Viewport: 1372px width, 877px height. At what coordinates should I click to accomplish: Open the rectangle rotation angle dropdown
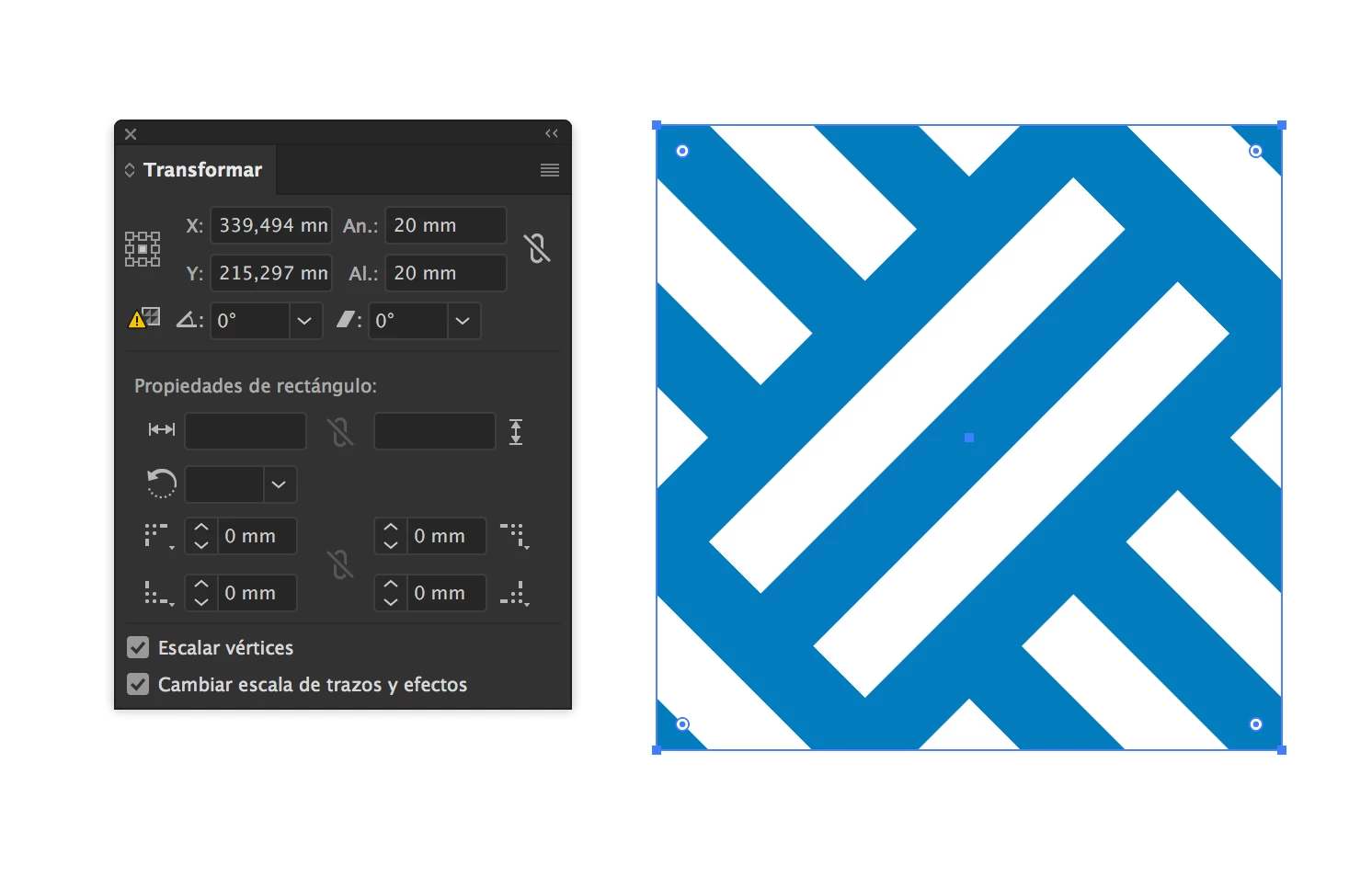pyautogui.click(x=279, y=484)
